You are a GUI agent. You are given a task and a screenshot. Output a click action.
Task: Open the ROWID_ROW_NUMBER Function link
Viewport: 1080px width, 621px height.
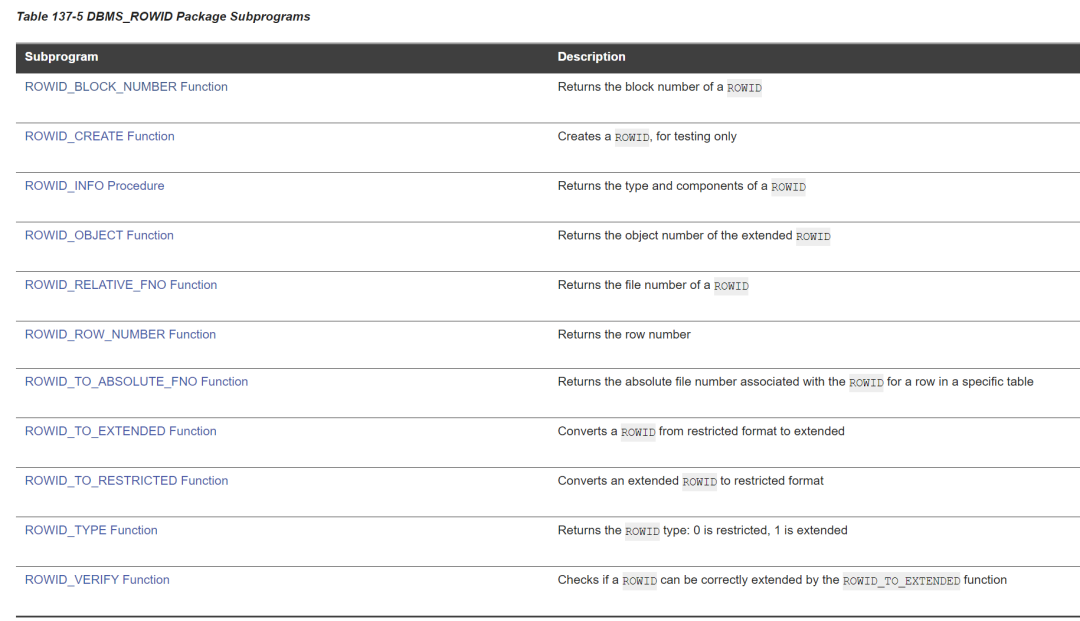pyautogui.click(x=120, y=334)
